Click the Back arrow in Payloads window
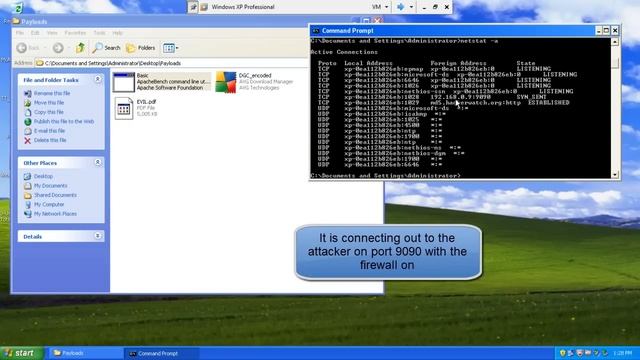Screen dimensions: 640x360 pos(22,48)
